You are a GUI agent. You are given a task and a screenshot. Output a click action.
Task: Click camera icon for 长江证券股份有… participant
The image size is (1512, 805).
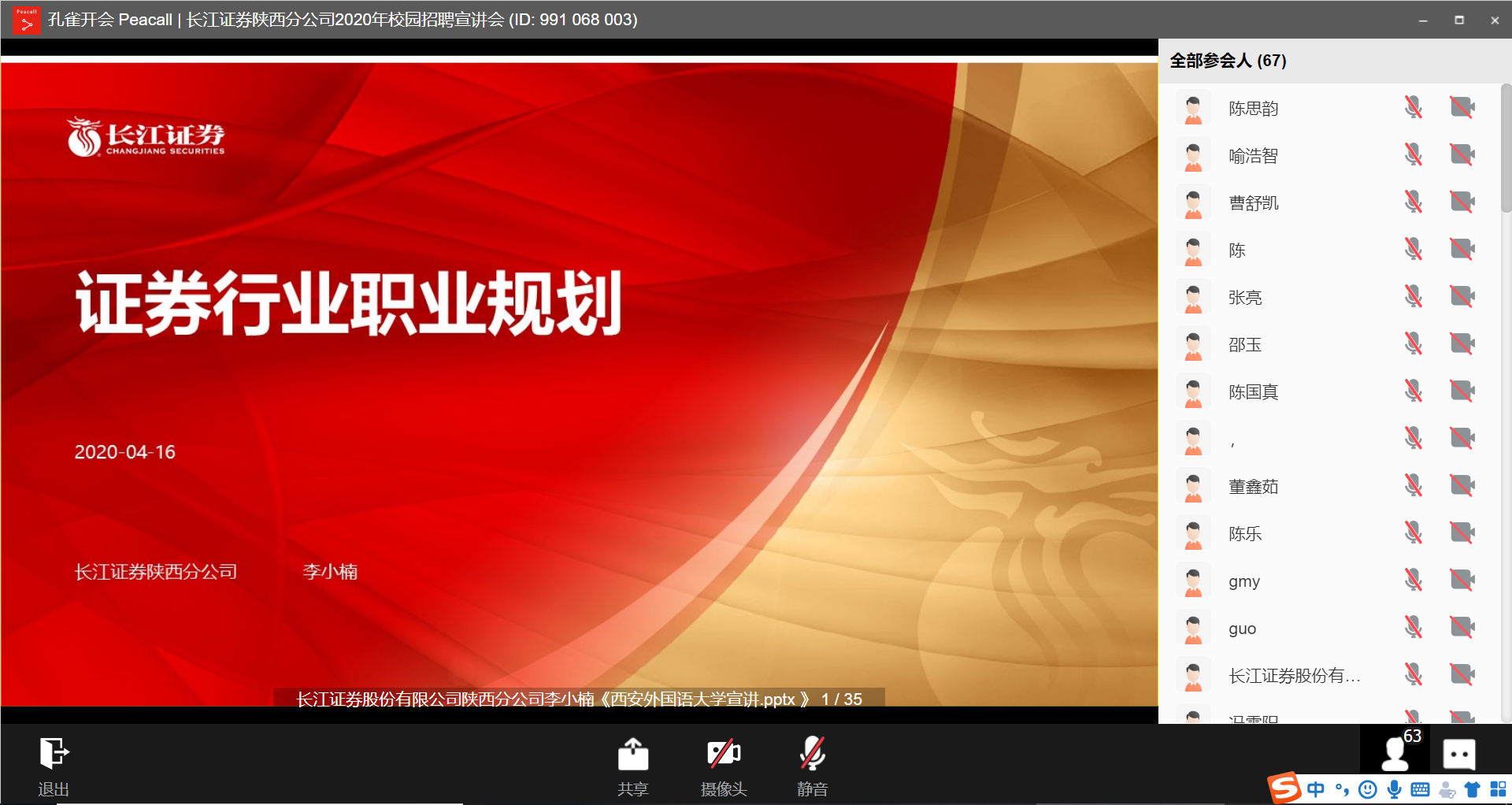[1462, 674]
